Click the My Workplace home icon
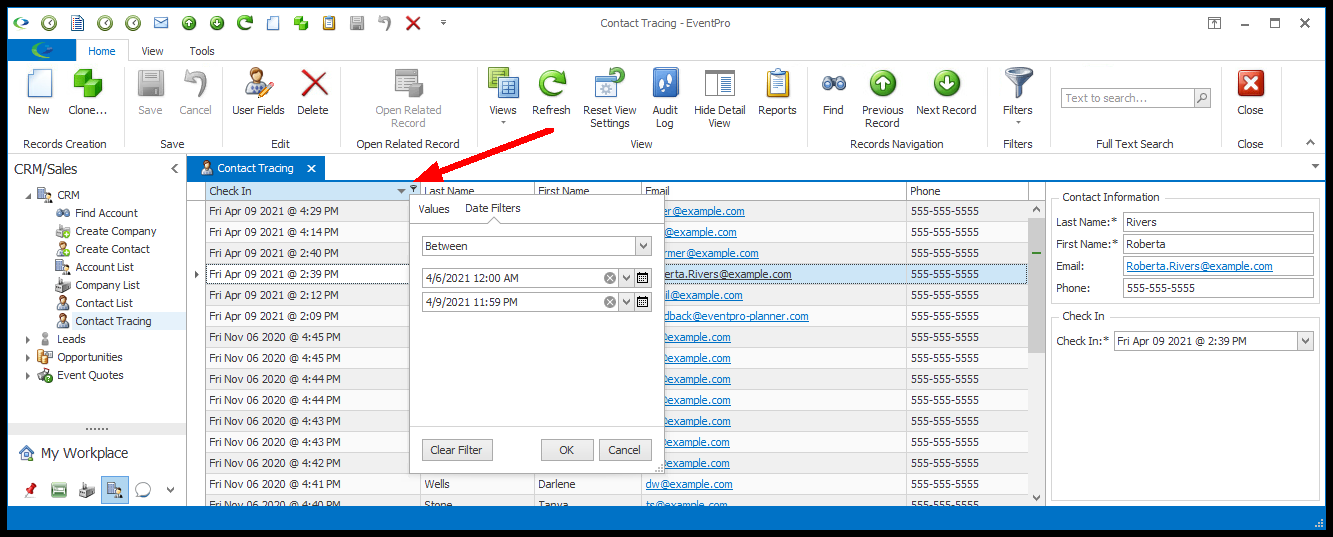Image resolution: width=1333 pixels, height=537 pixels. point(27,453)
